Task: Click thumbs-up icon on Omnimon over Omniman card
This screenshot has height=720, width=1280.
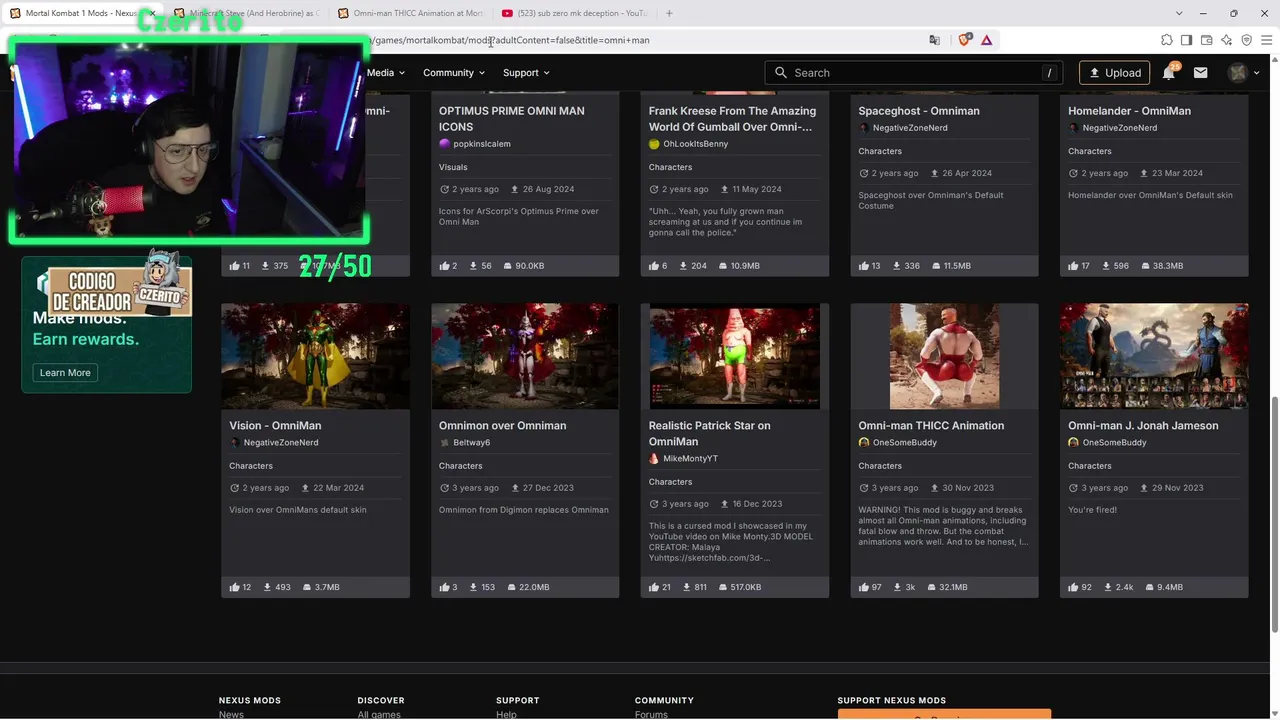Action: point(444,587)
